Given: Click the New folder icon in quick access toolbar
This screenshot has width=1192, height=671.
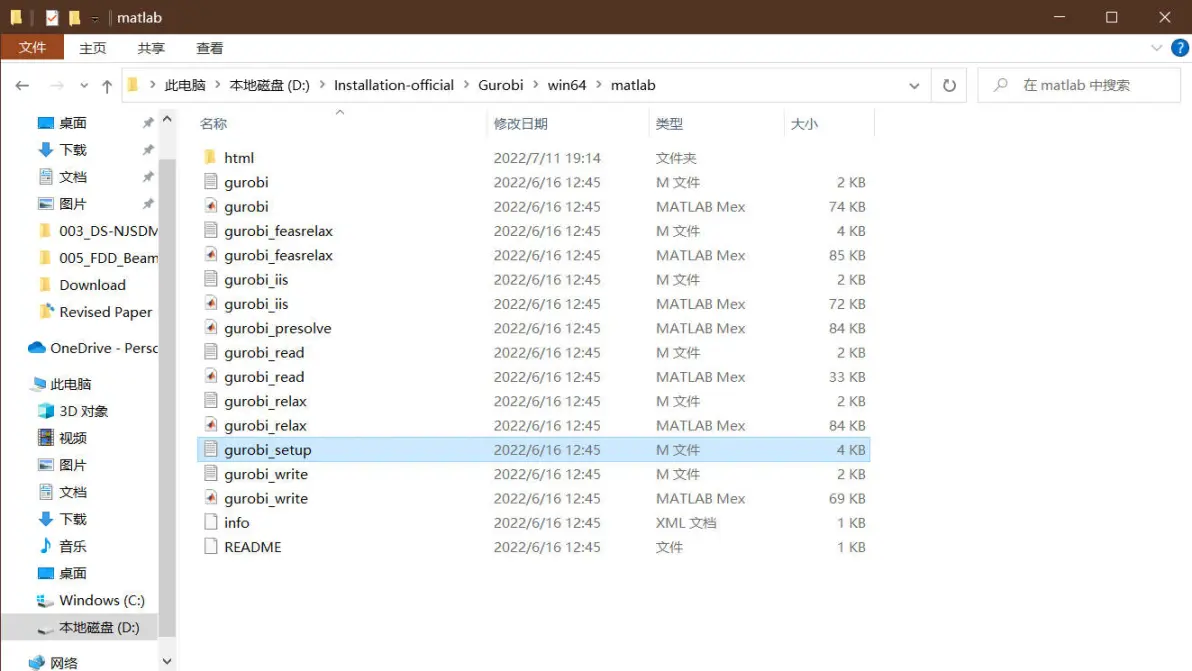Looking at the screenshot, I should [74, 17].
